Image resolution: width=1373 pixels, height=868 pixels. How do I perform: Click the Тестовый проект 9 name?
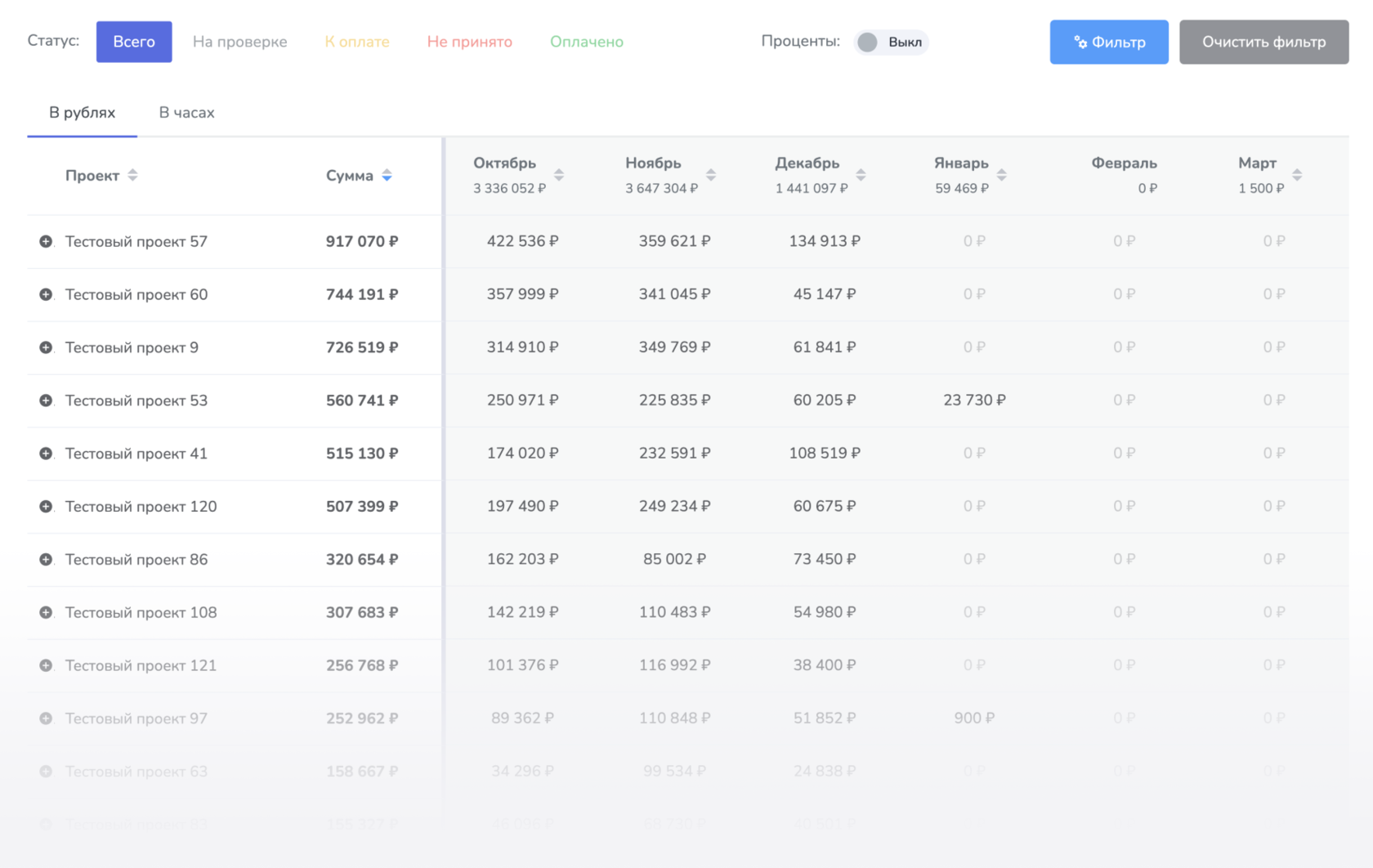click(132, 347)
